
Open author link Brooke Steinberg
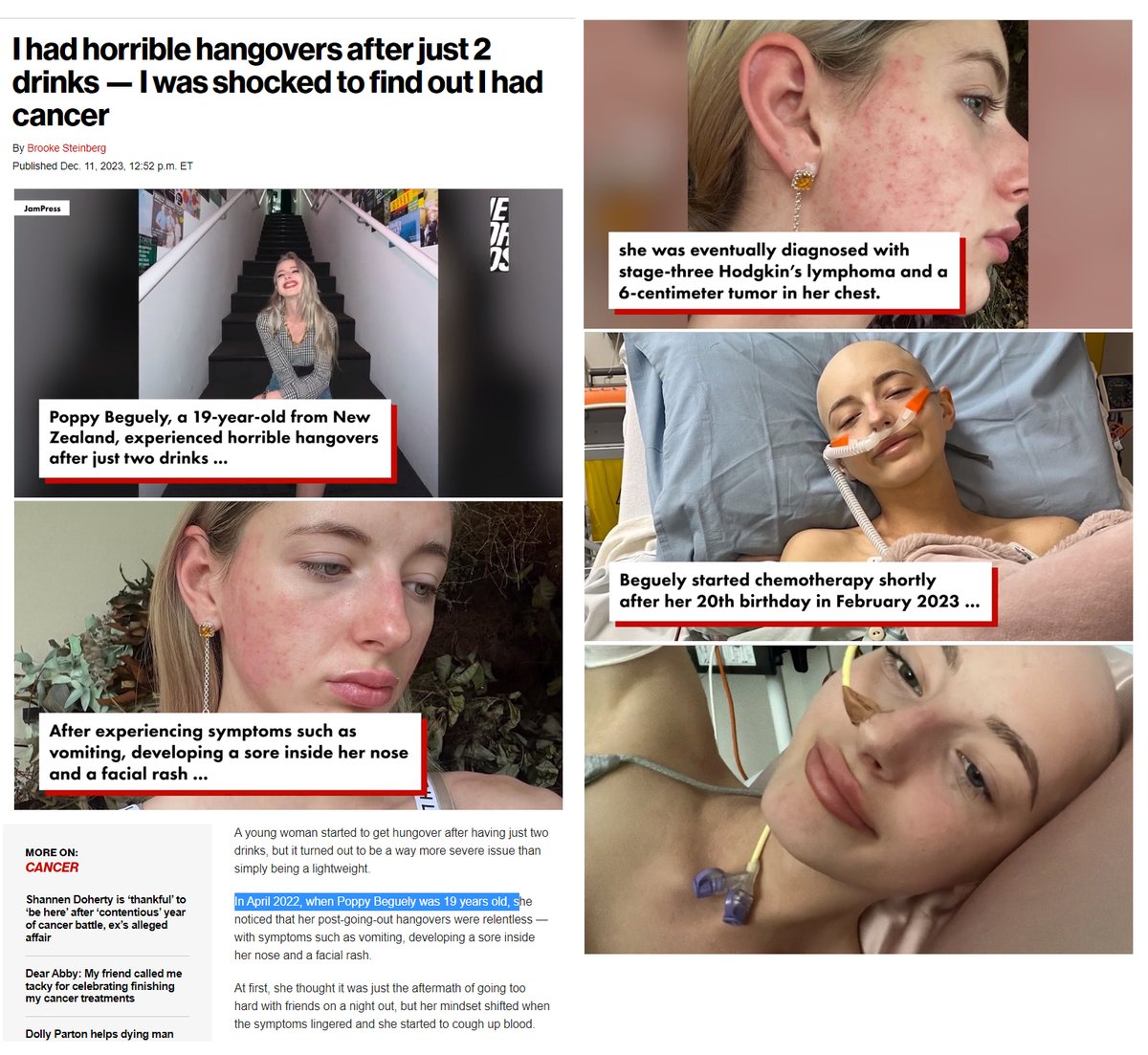click(66, 148)
